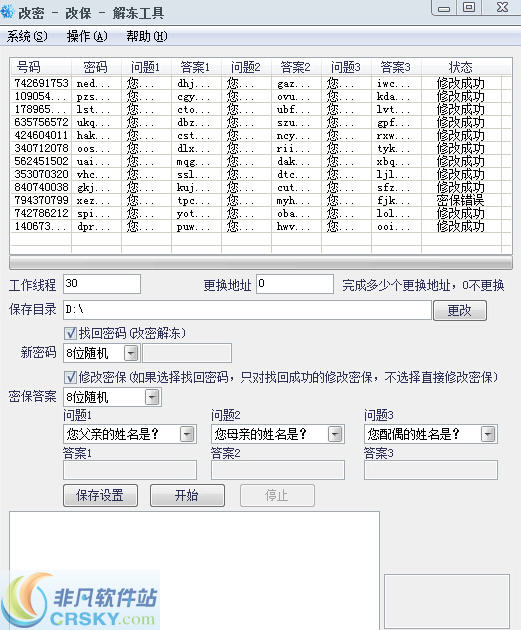This screenshot has width=521, height=630.
Task: Click the 答案2 input field
Action: pos(278,470)
